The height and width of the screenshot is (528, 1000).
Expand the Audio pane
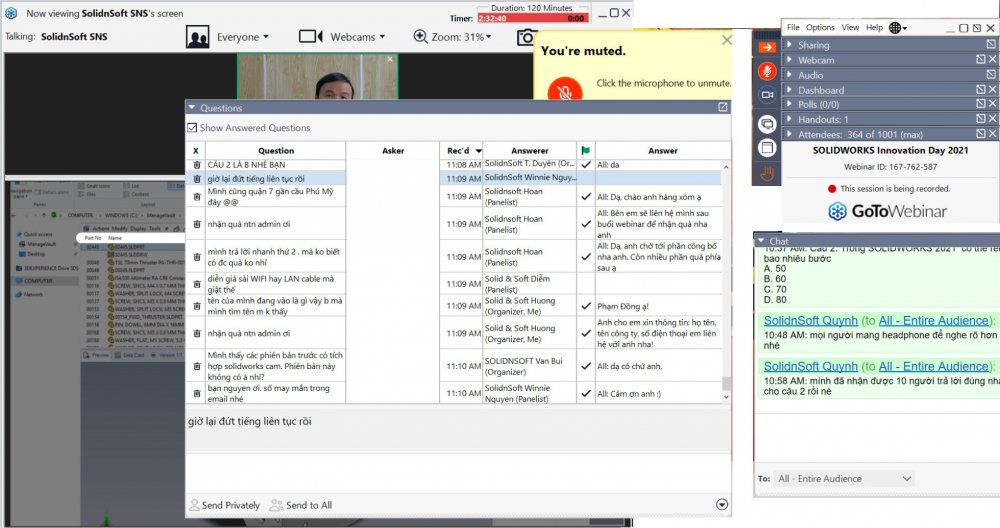tap(790, 75)
